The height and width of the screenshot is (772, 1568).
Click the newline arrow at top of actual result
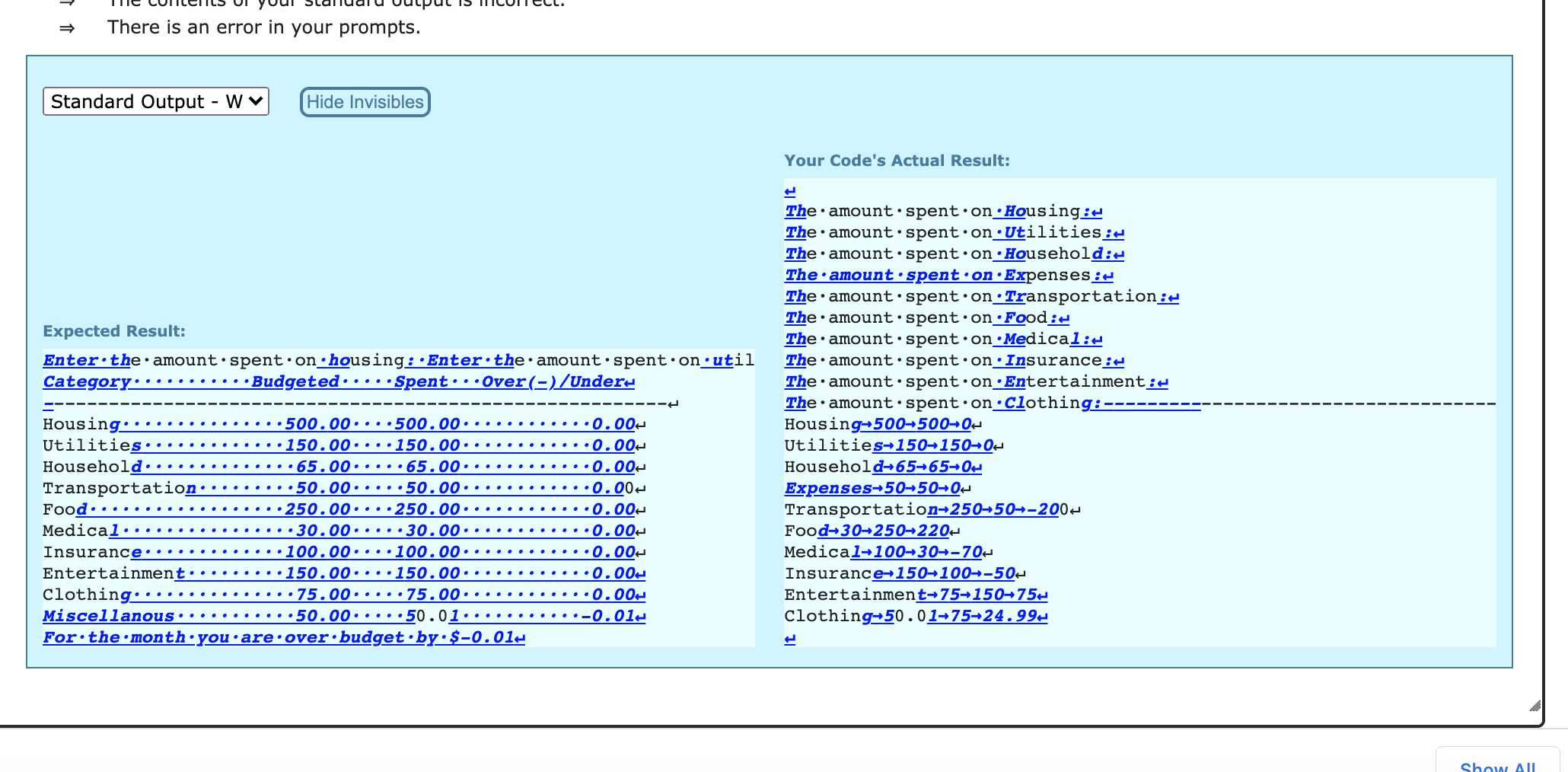789,190
